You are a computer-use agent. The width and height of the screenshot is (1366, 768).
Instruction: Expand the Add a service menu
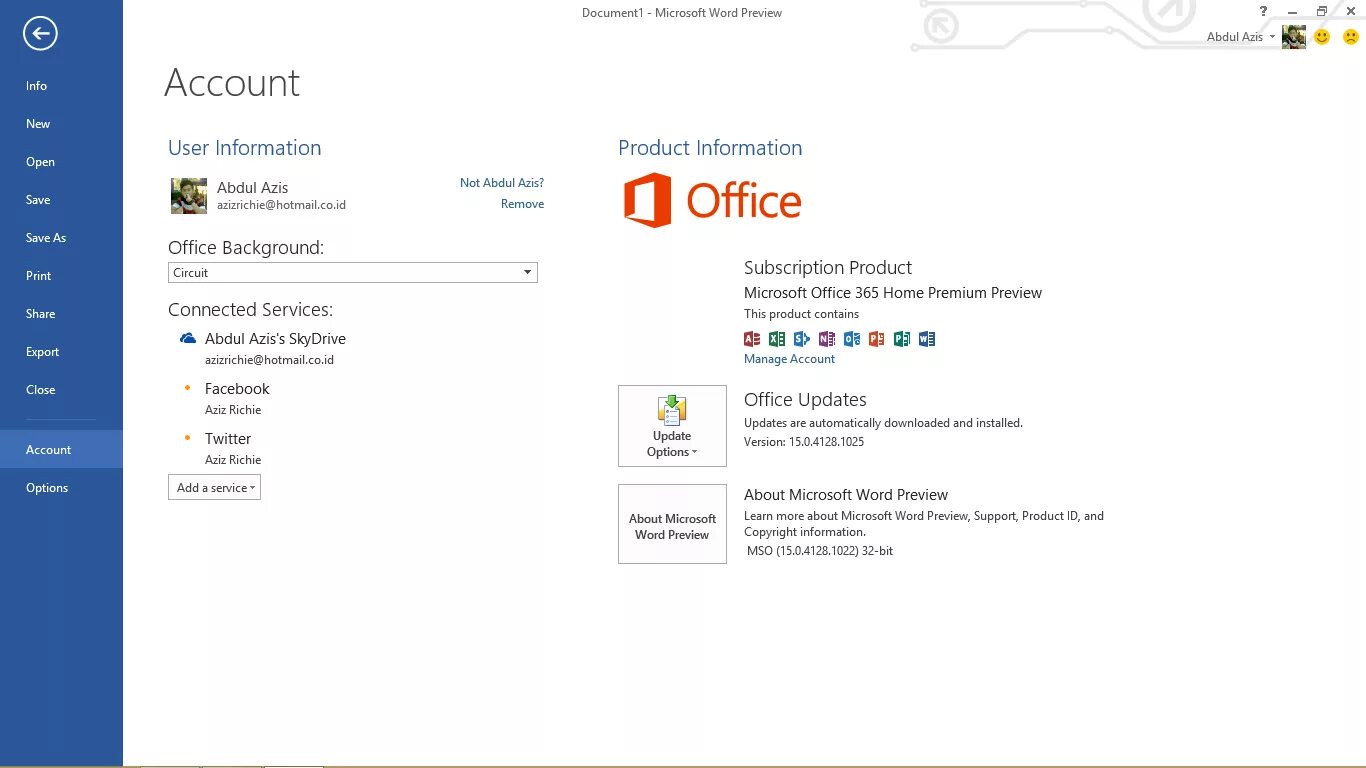(215, 487)
